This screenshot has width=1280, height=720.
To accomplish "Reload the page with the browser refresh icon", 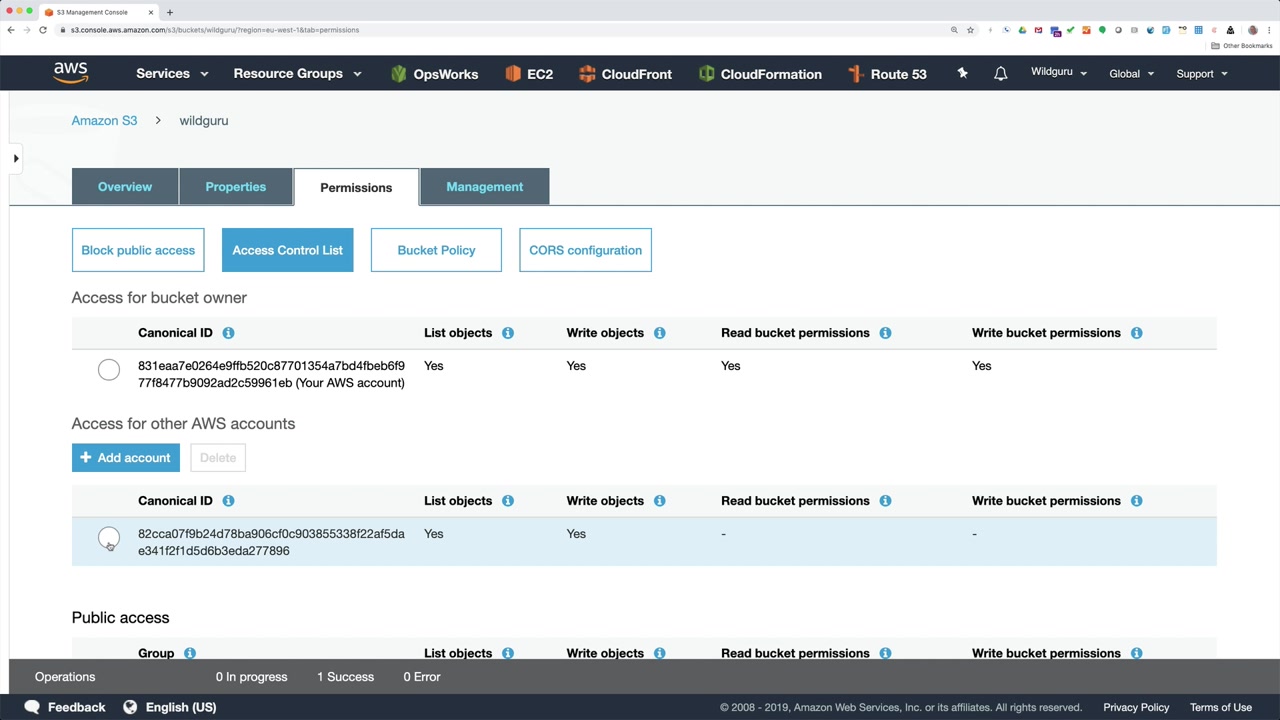I will (x=43, y=30).
